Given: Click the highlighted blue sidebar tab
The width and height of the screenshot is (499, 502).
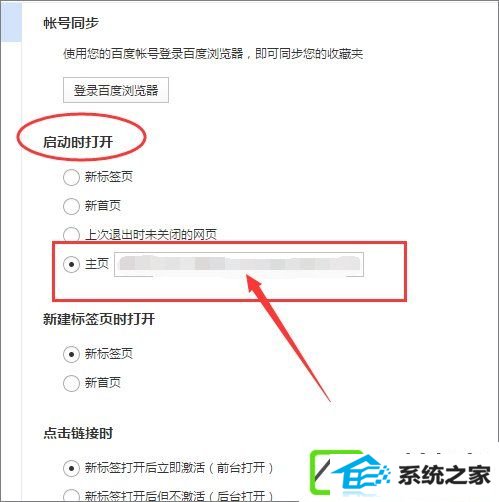Looking at the screenshot, I should (11, 21).
